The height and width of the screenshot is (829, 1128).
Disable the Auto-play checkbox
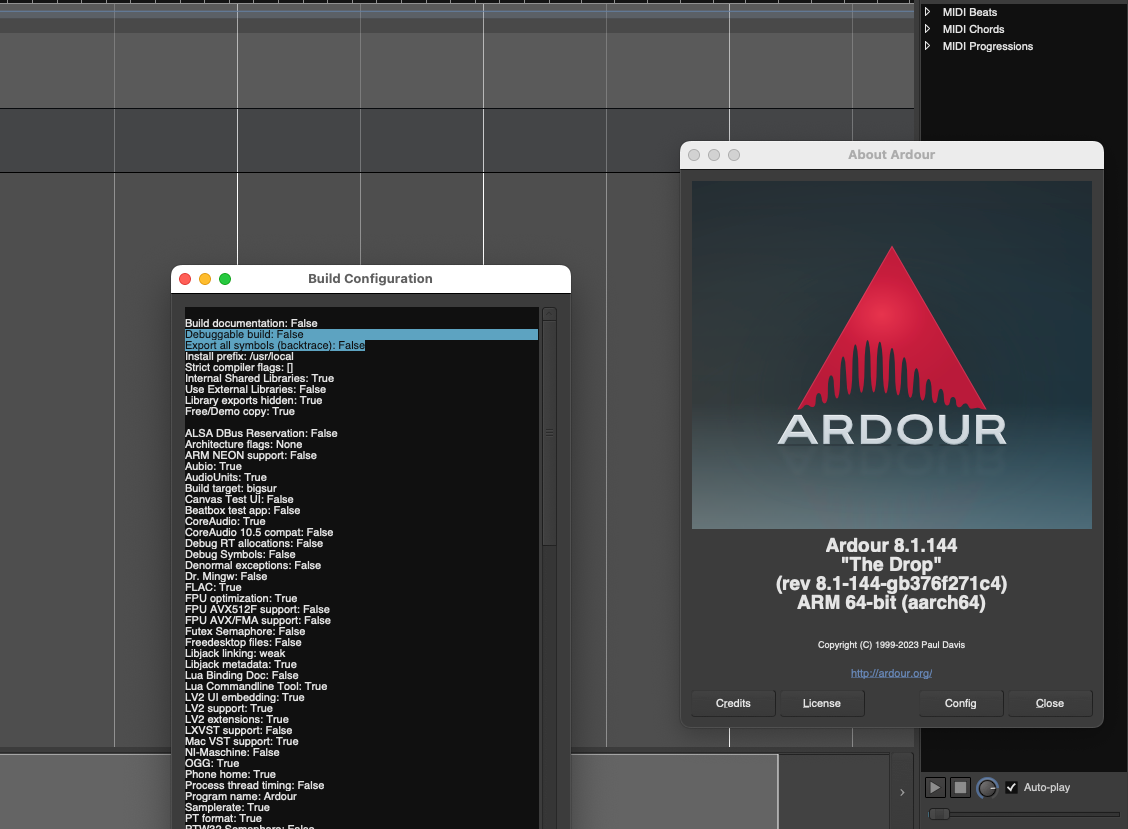coord(1011,788)
